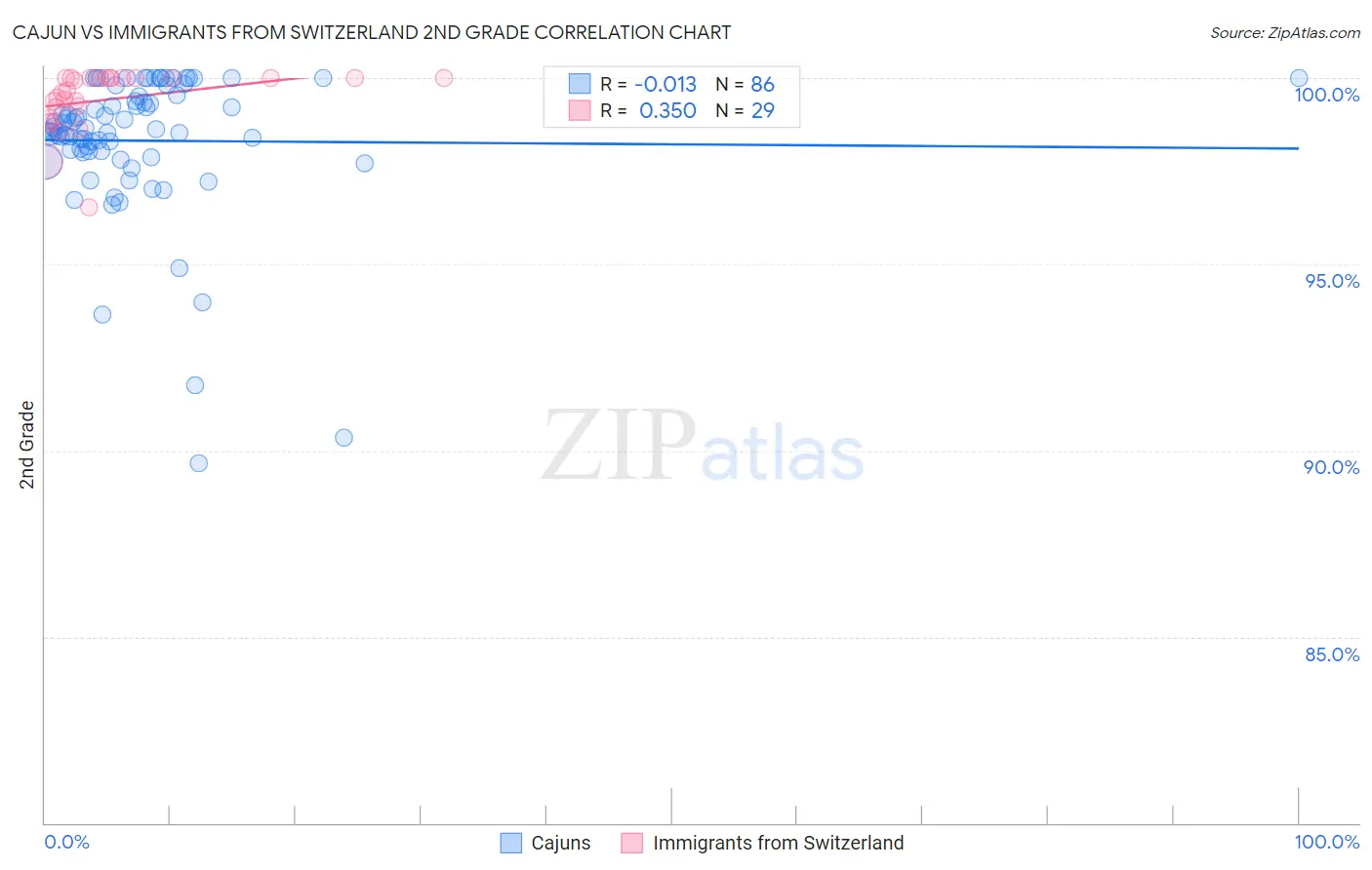Click the pink R = 0.350 stats swatch

coord(580,110)
